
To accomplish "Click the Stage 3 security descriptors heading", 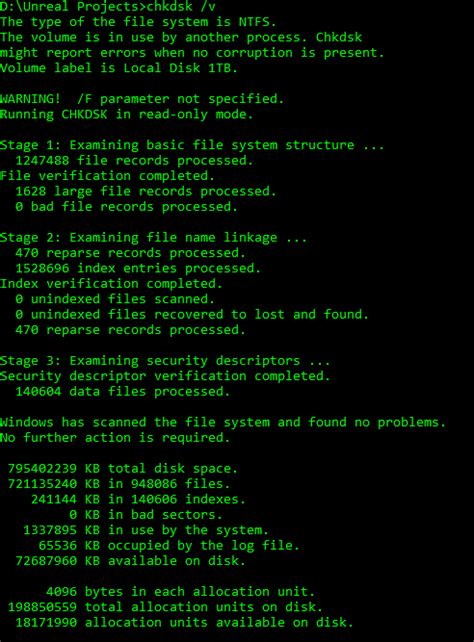I will click(x=165, y=361).
